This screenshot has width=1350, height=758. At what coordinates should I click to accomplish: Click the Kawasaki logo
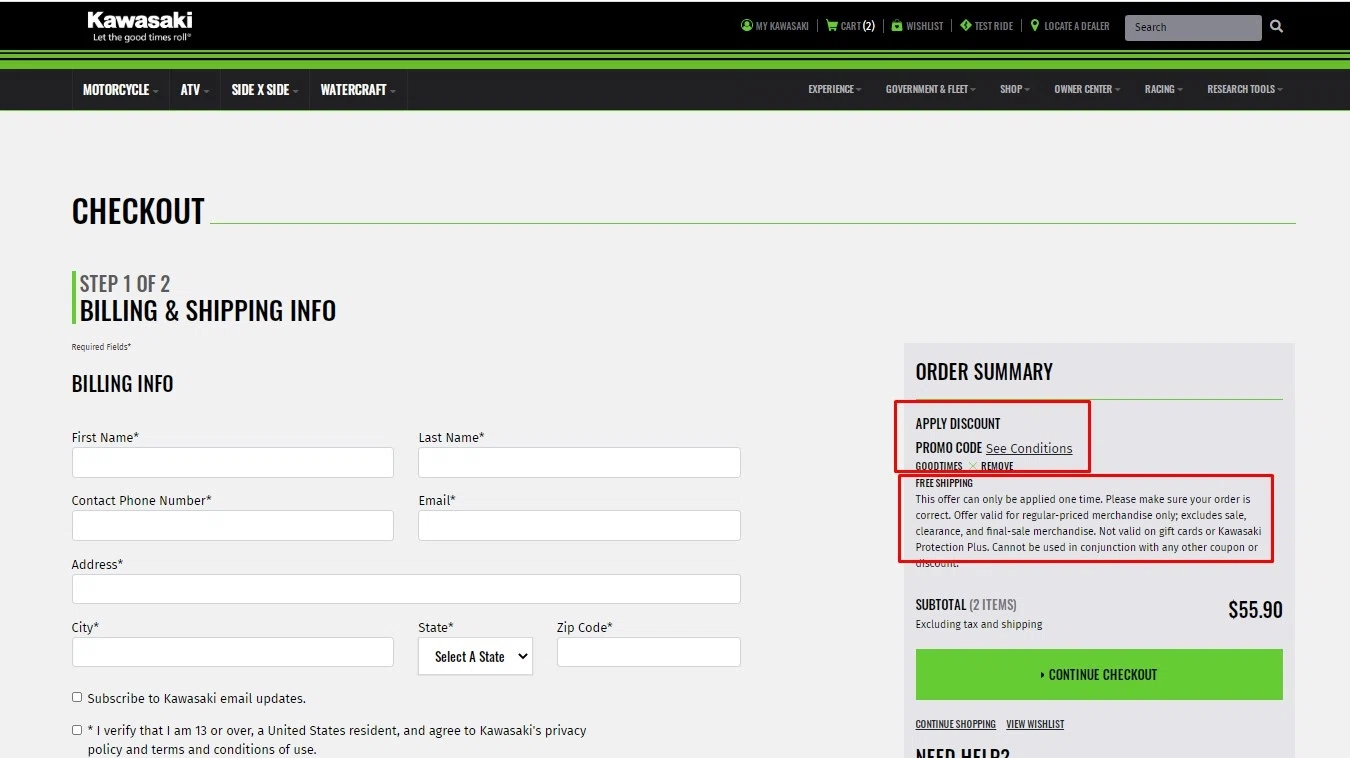tap(140, 26)
